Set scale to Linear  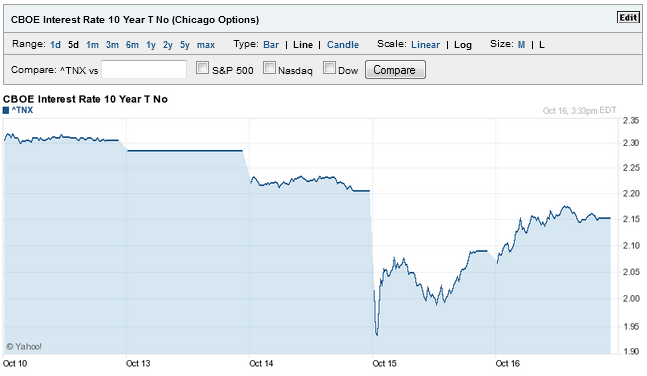tap(425, 45)
